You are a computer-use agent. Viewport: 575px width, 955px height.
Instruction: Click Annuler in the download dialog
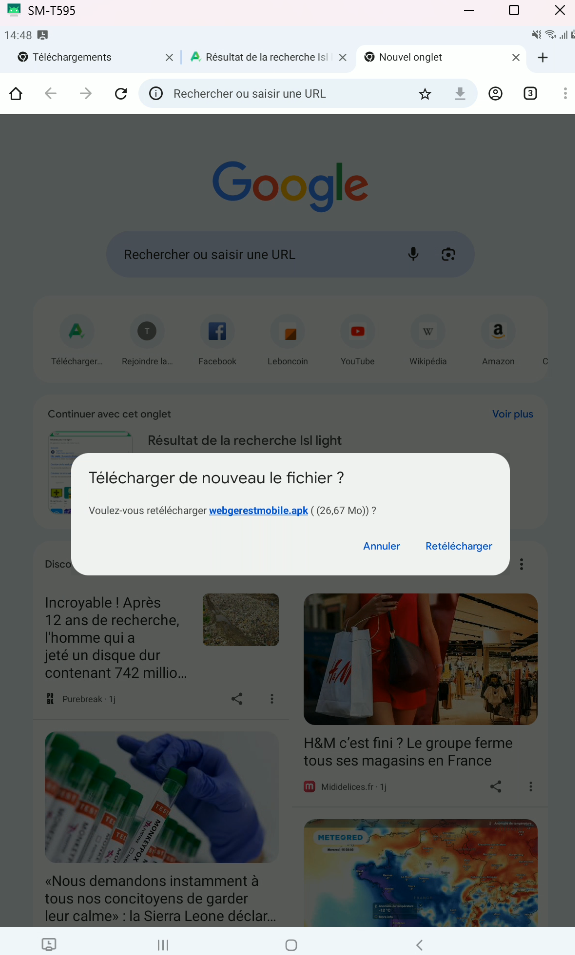[x=381, y=546]
